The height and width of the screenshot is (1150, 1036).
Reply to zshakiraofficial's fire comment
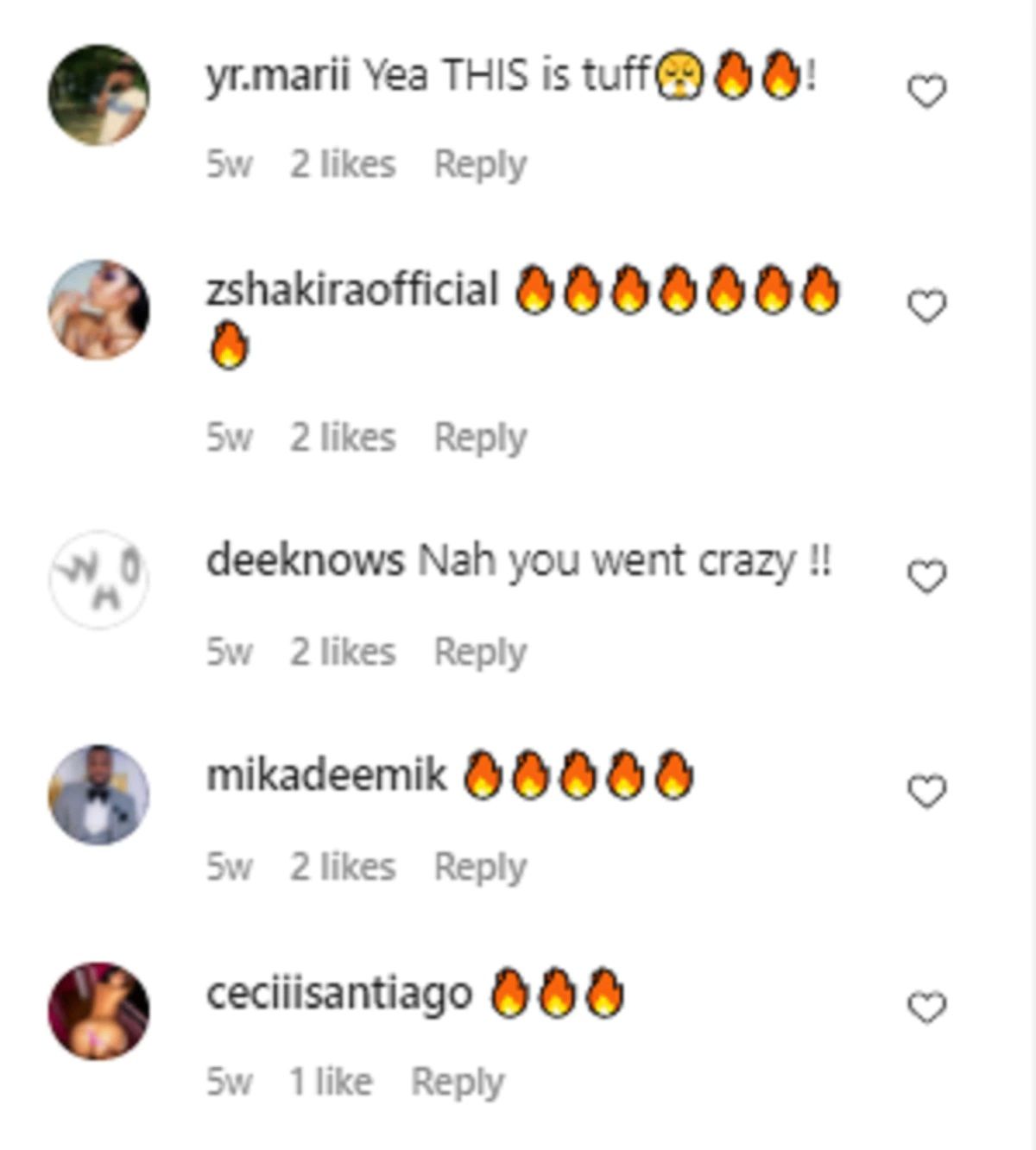[x=480, y=437]
